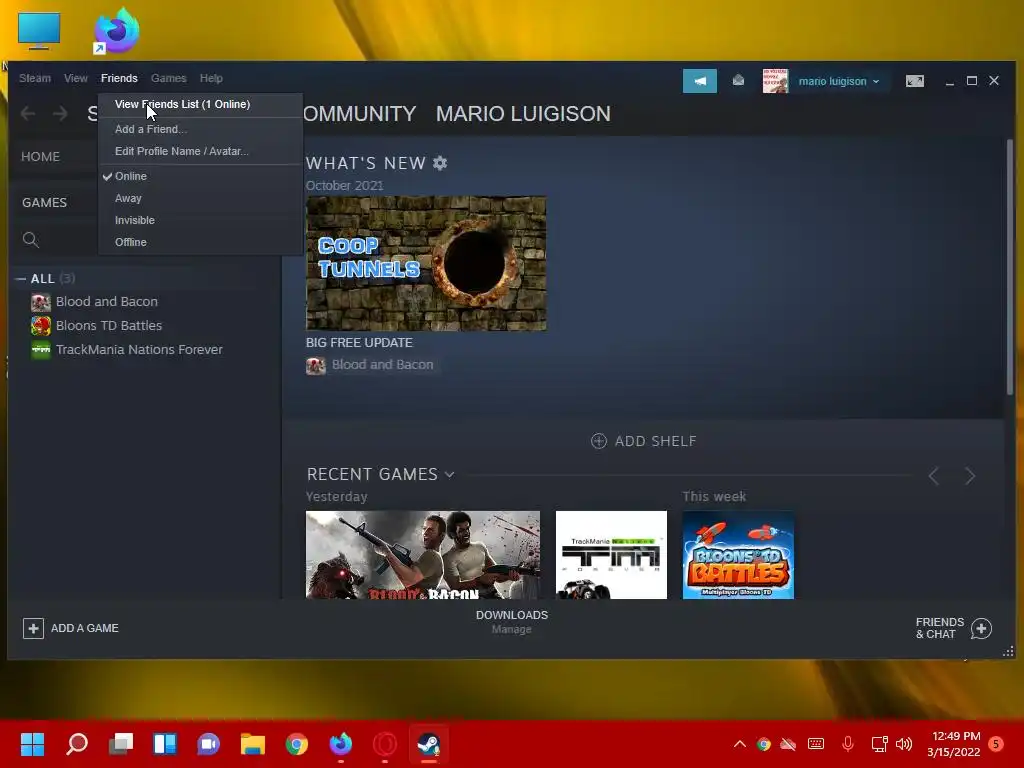Click the Bloons TD Battles game icon in list

click(x=40, y=325)
